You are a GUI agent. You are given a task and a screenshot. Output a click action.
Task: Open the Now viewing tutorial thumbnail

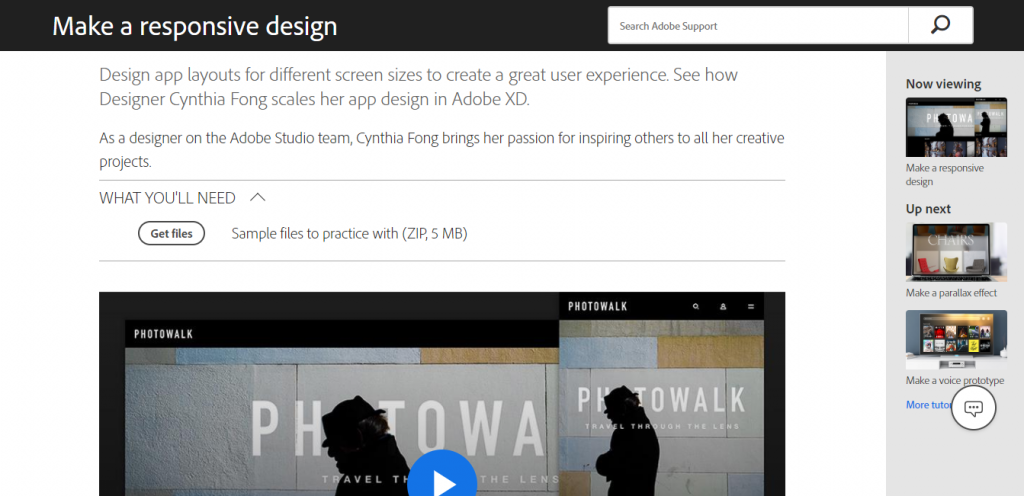point(956,127)
